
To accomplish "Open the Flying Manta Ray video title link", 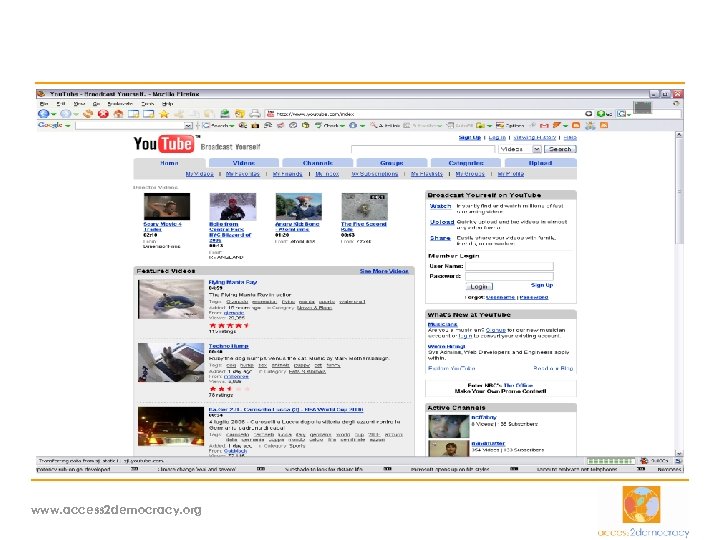I will click(233, 282).
